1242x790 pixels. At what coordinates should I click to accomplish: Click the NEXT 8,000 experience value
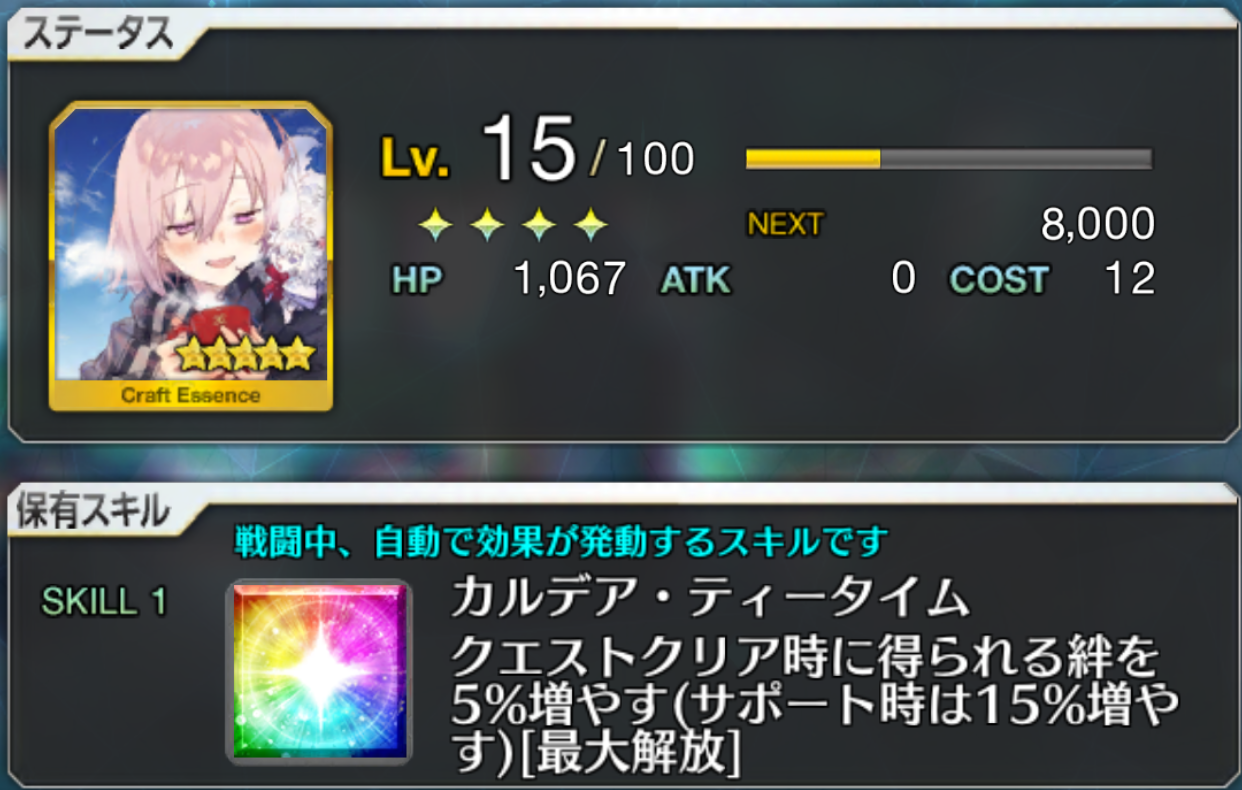1098,225
